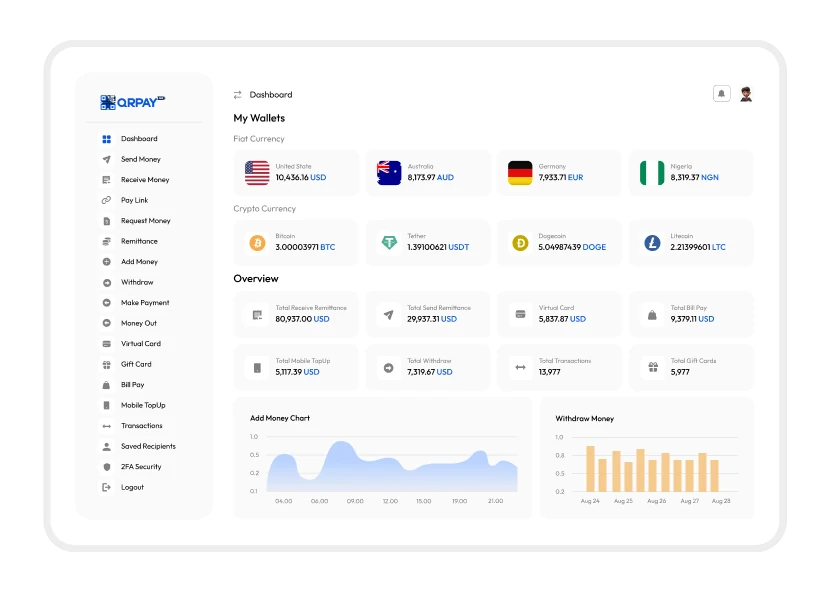
Task: Select the Litecoin wallet card
Action: click(x=691, y=243)
